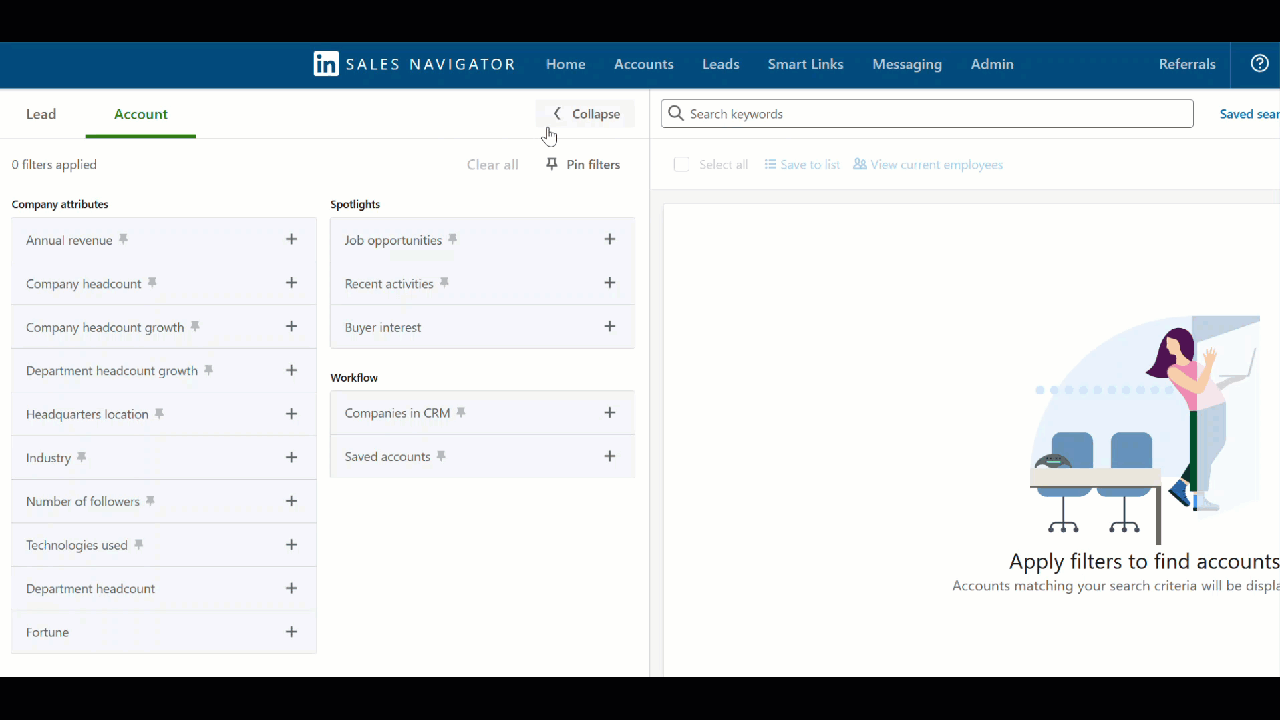Click the Clear all link

492,164
